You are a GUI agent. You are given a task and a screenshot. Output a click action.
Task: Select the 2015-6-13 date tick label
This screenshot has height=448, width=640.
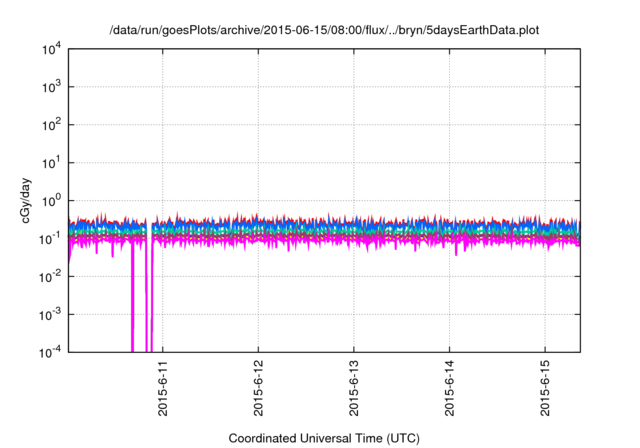tap(353, 388)
